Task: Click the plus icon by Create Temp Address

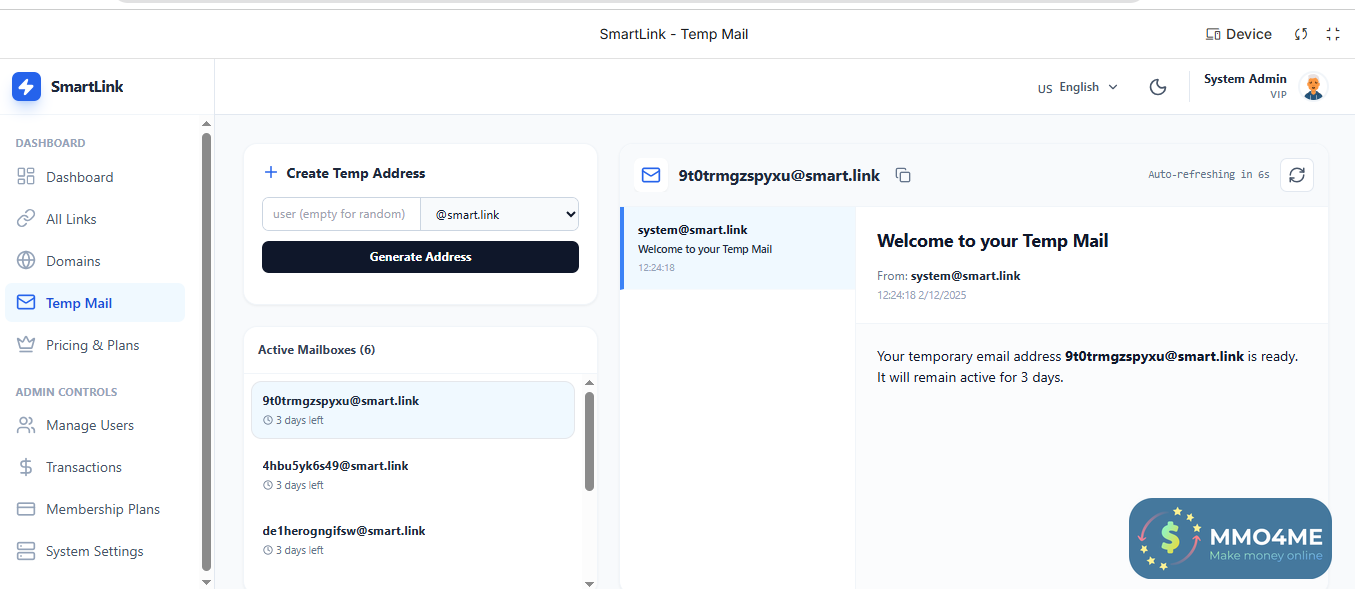Action: 270,173
